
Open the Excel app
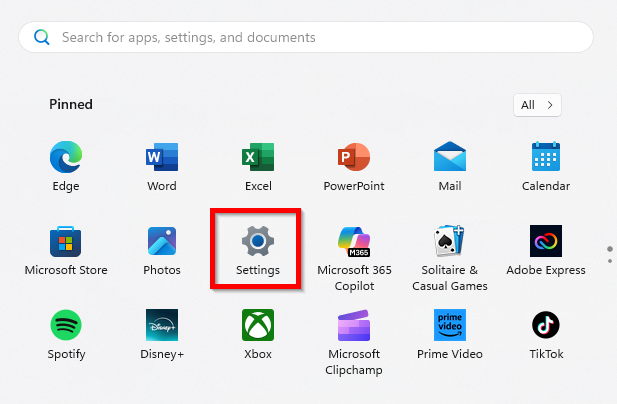[258, 166]
